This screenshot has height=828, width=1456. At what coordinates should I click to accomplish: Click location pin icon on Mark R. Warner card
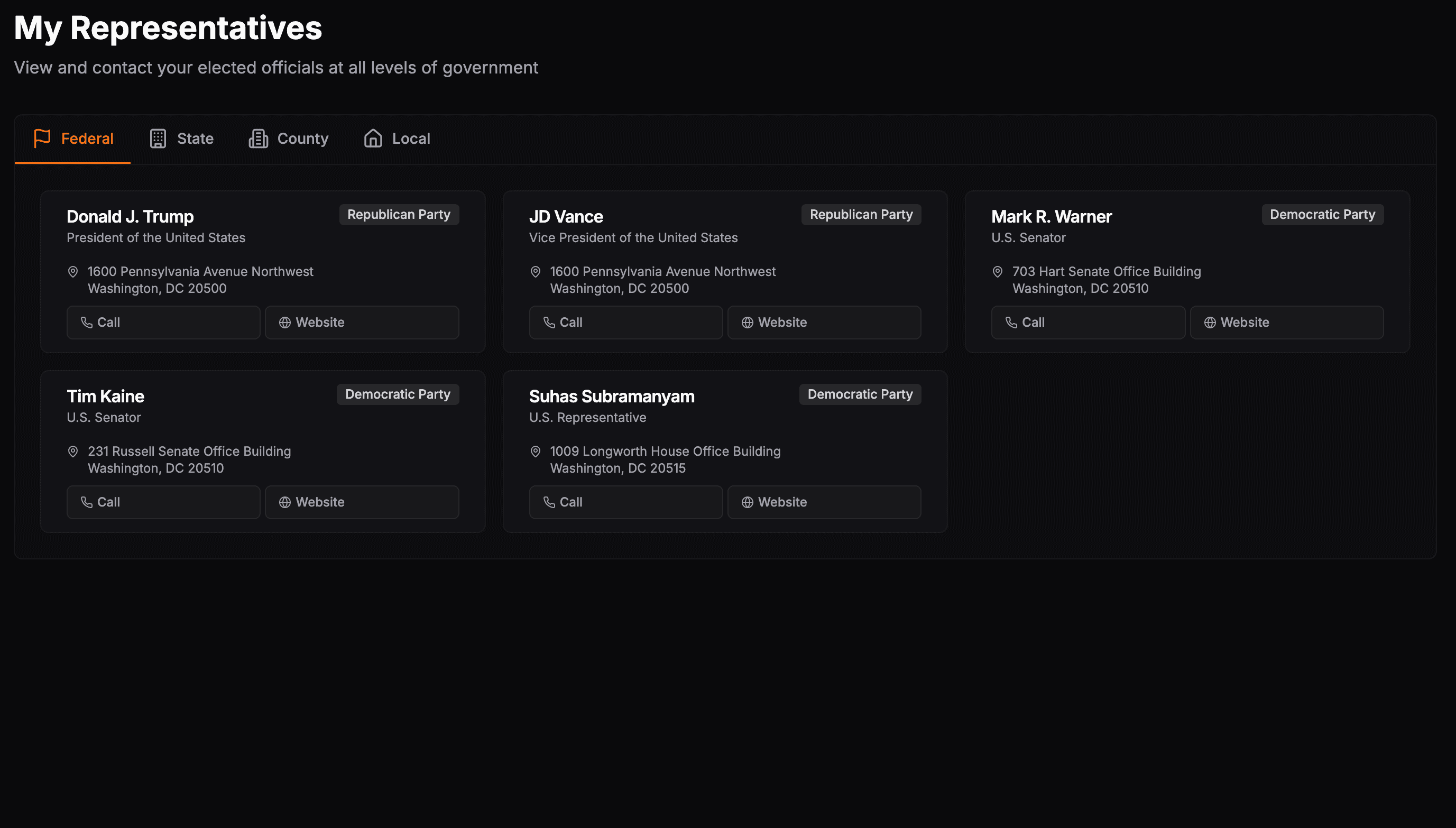click(997, 272)
